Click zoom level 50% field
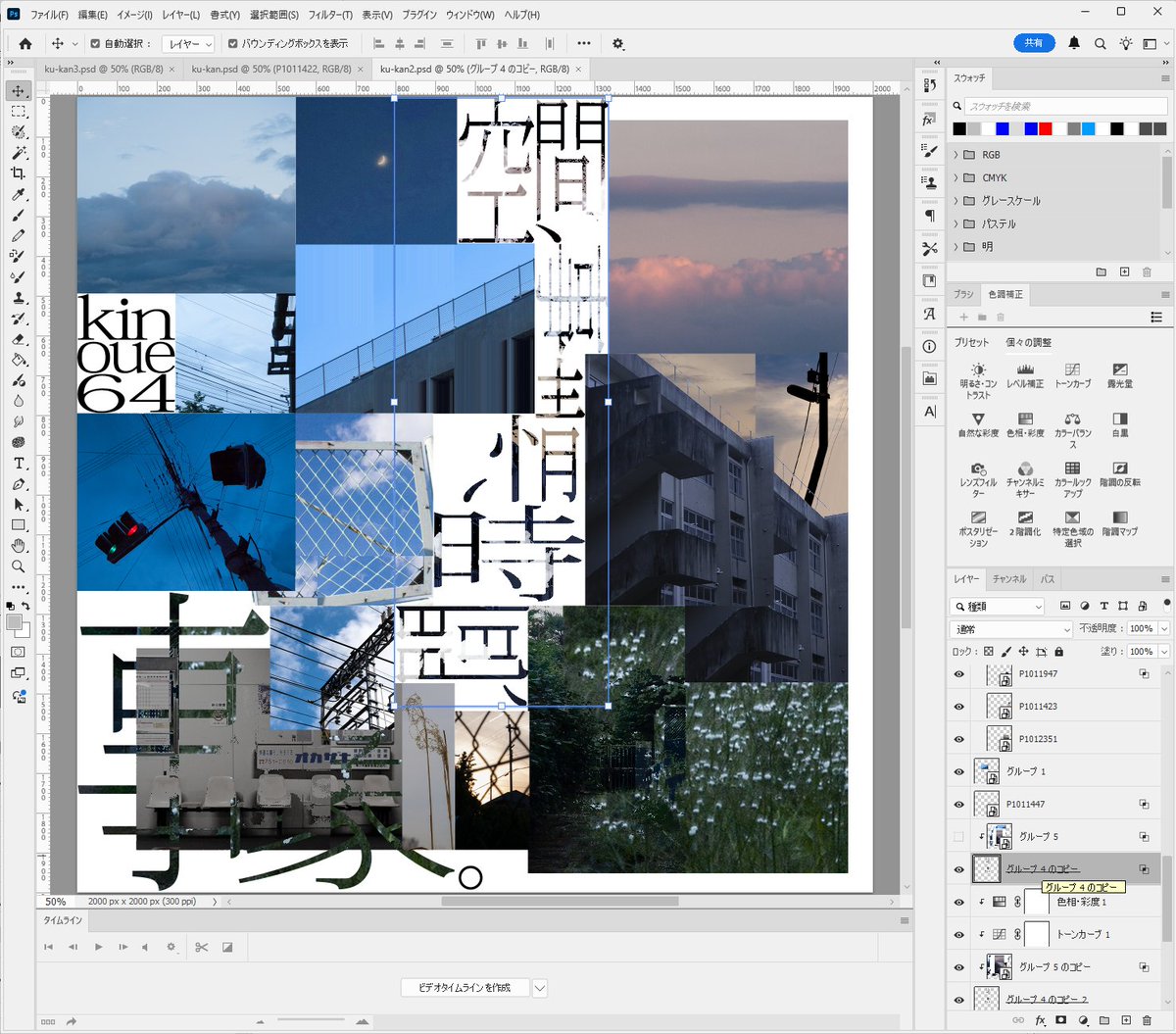The height and width of the screenshot is (1034, 1176). coord(56,902)
